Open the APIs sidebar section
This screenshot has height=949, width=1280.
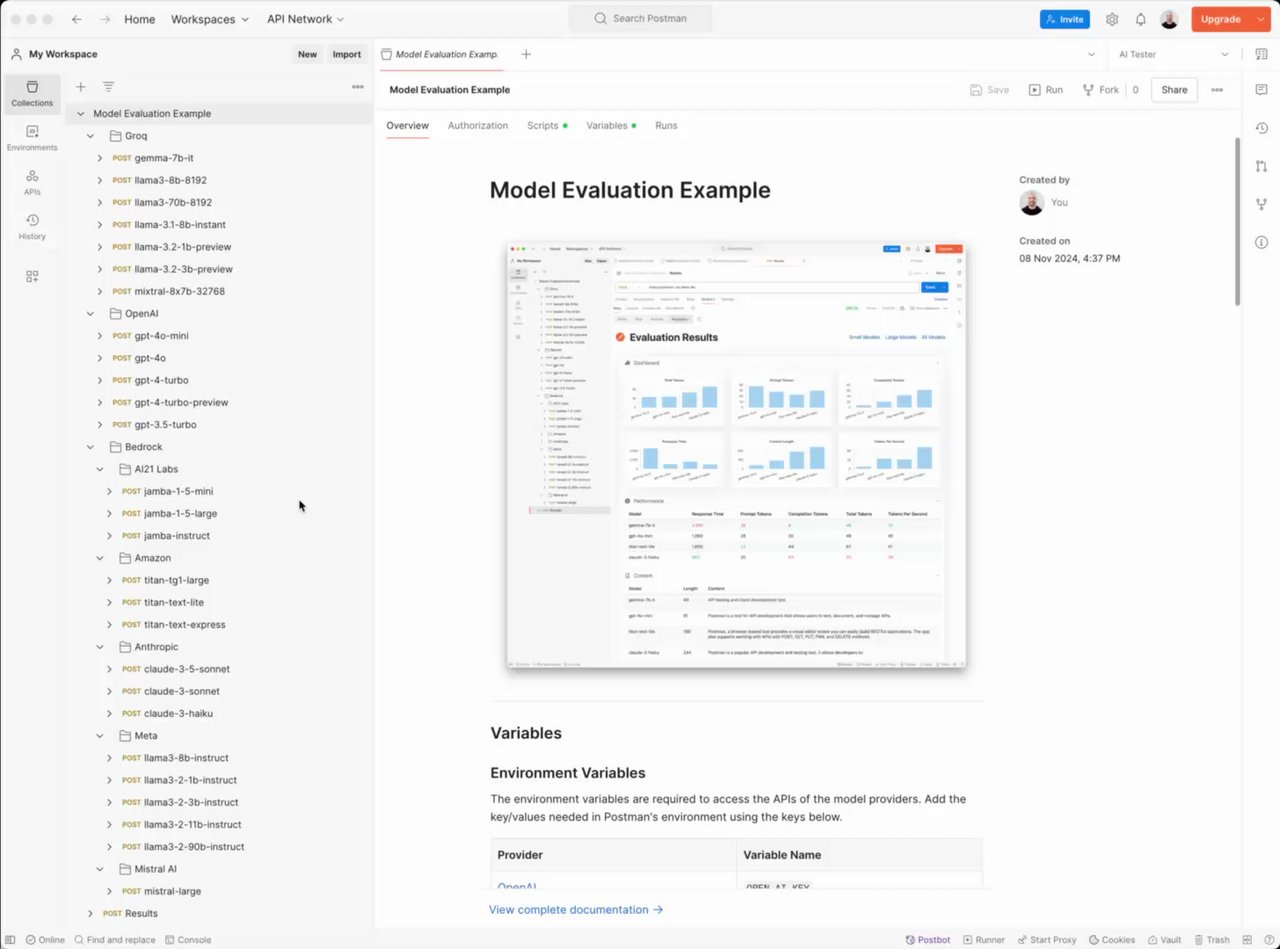coord(32,182)
